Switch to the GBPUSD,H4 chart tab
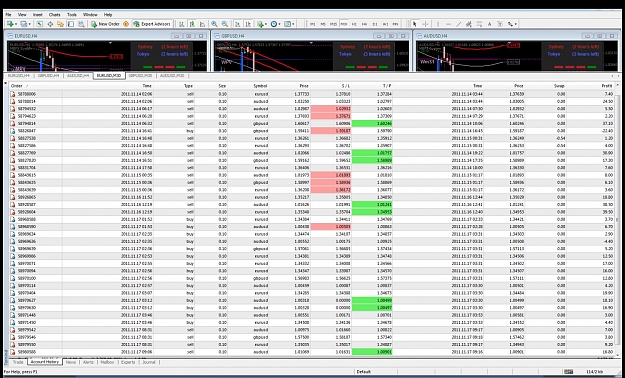Screen dimensions: 625x378 tap(49, 75)
